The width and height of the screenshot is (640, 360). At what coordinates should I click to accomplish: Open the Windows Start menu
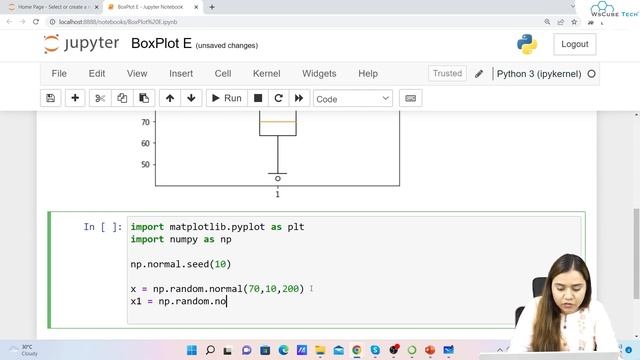point(192,350)
